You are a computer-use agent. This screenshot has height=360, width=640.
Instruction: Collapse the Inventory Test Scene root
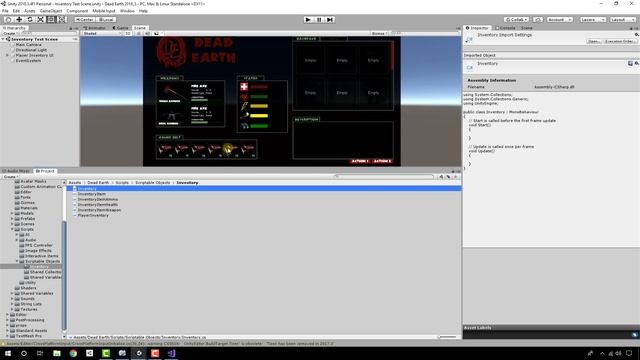3,39
